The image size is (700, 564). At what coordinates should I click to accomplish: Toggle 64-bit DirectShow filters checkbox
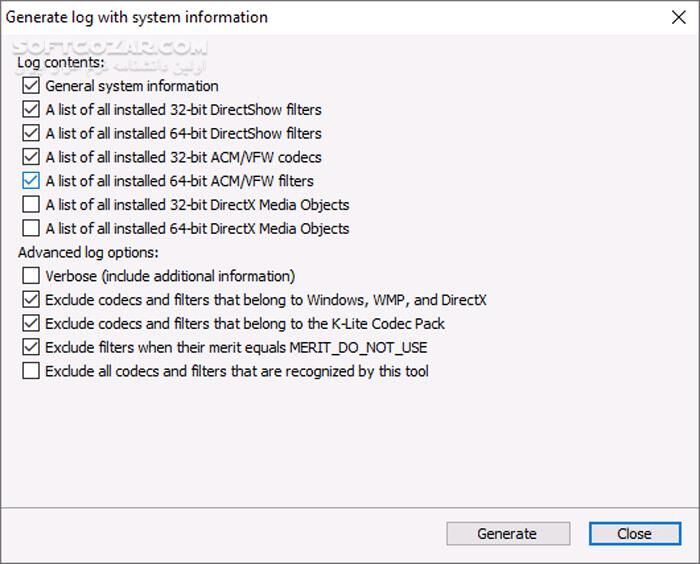pyautogui.click(x=30, y=134)
